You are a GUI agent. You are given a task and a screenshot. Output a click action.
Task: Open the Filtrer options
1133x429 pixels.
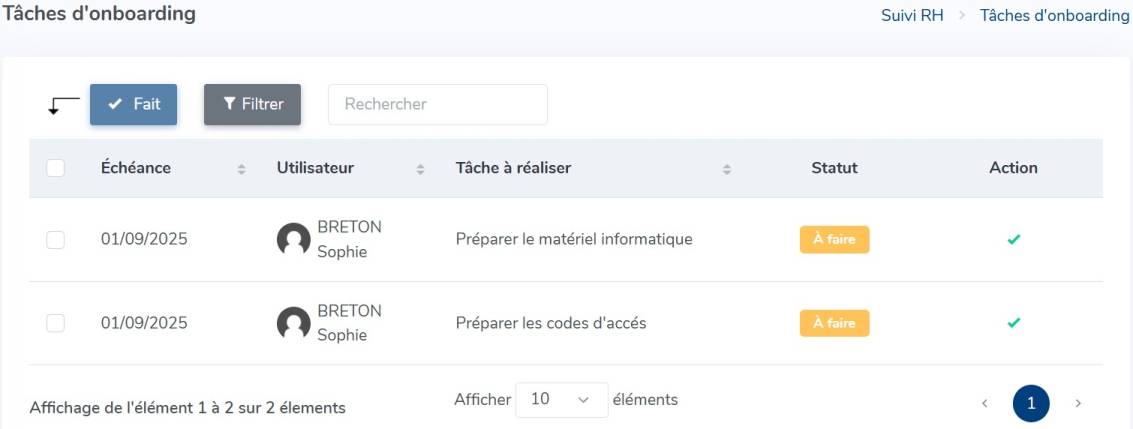coord(252,104)
